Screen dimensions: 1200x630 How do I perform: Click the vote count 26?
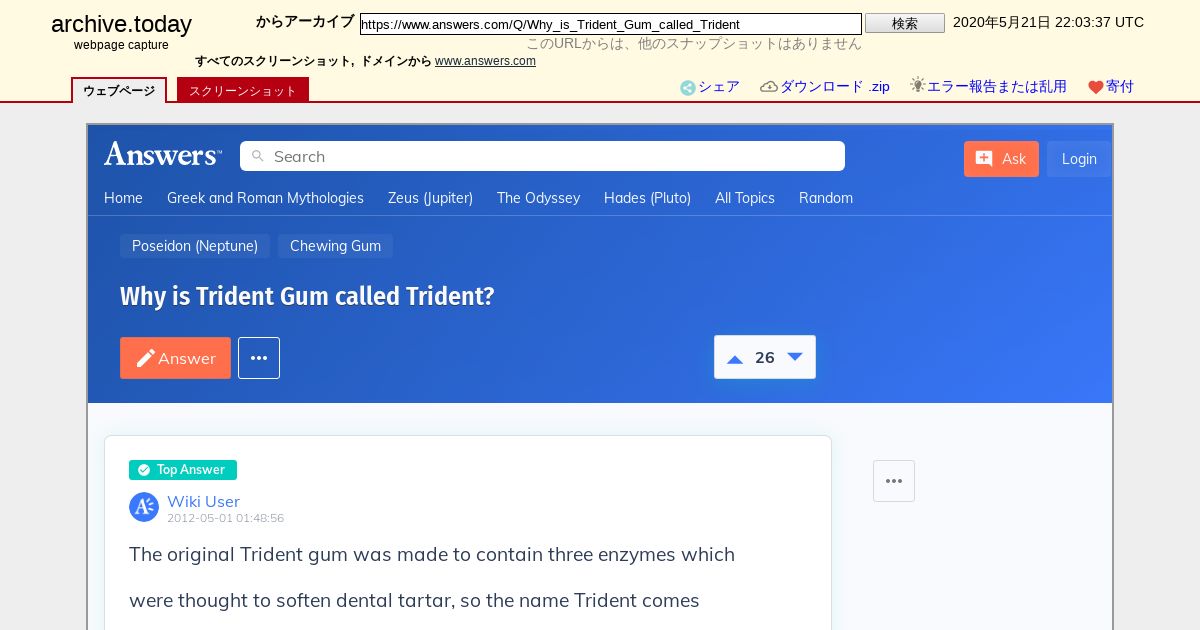click(x=765, y=358)
